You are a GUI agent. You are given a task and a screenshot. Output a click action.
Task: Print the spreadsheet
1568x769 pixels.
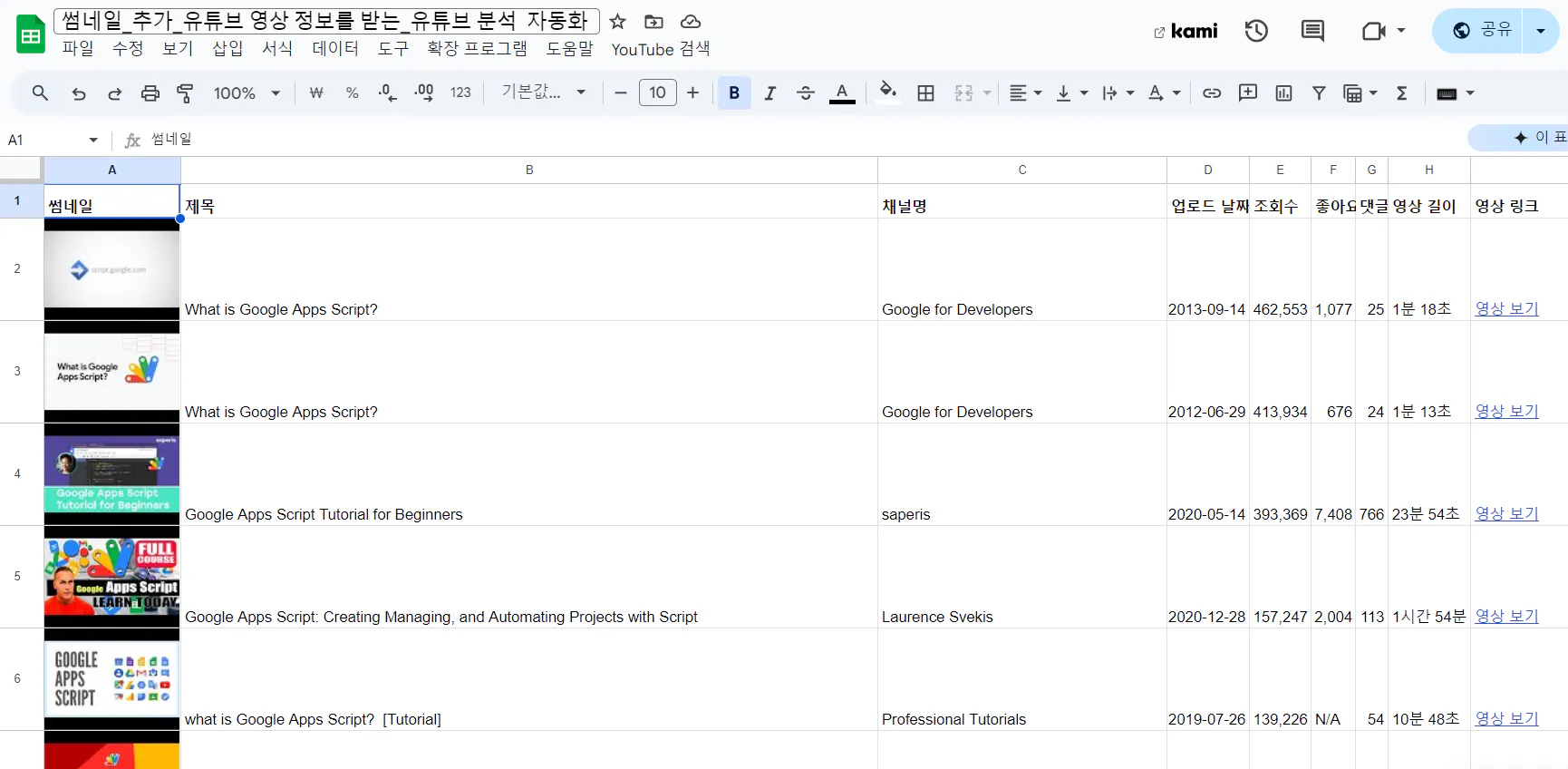tap(150, 92)
